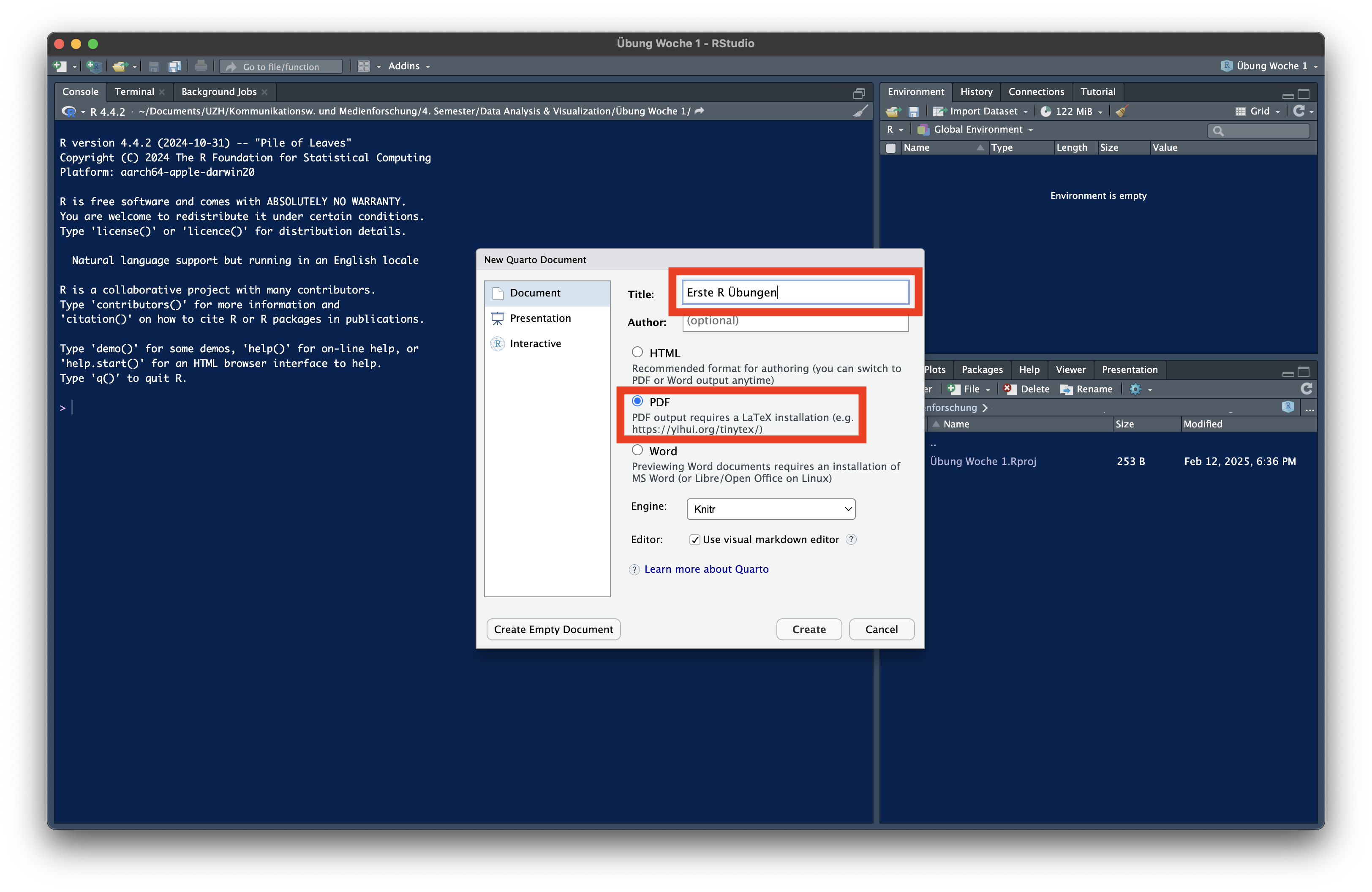The image size is (1372, 892).
Task: Switch to the Background Jobs tab
Action: [x=218, y=92]
